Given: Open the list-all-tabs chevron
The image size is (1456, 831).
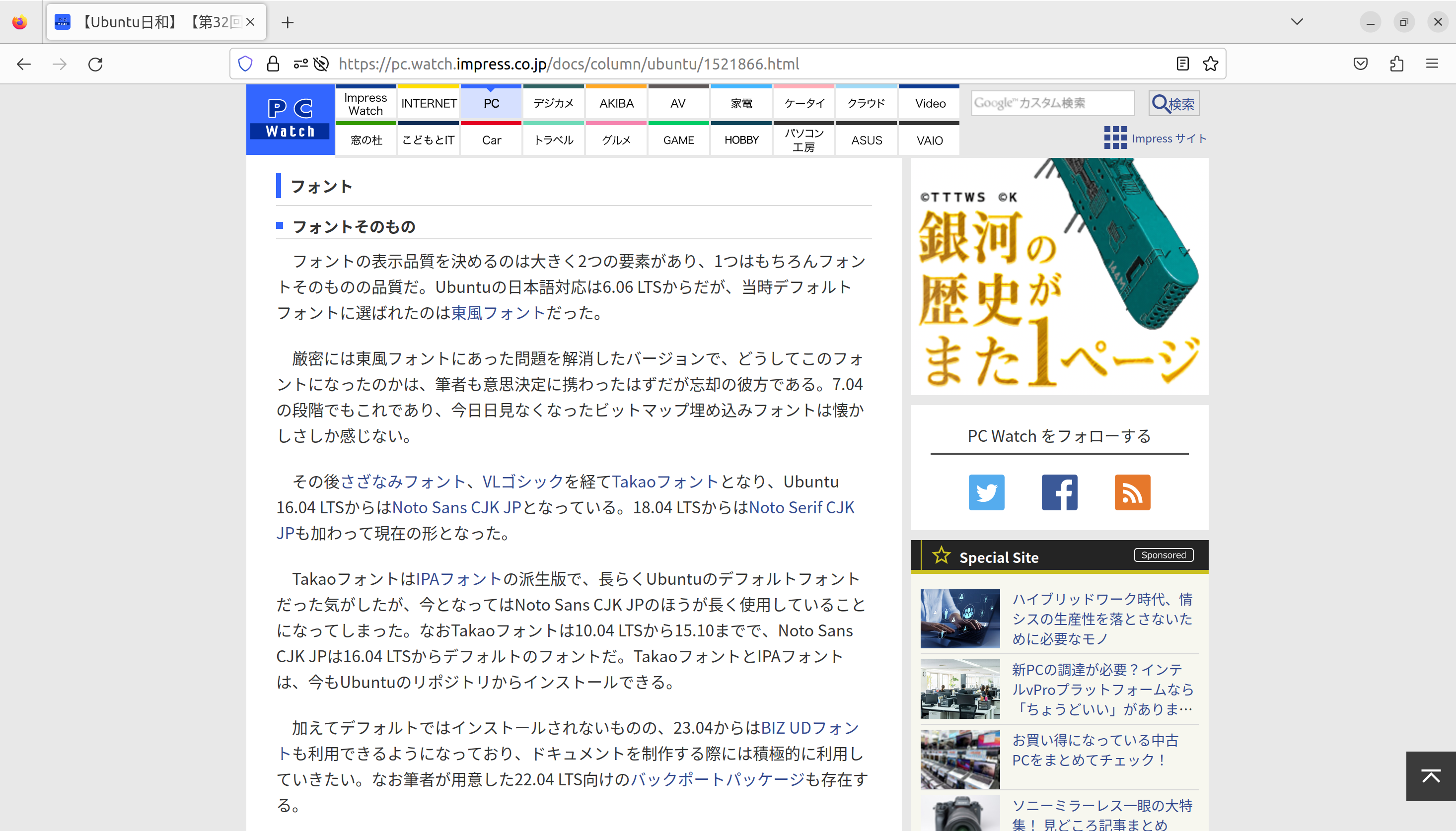Looking at the screenshot, I should [1296, 22].
